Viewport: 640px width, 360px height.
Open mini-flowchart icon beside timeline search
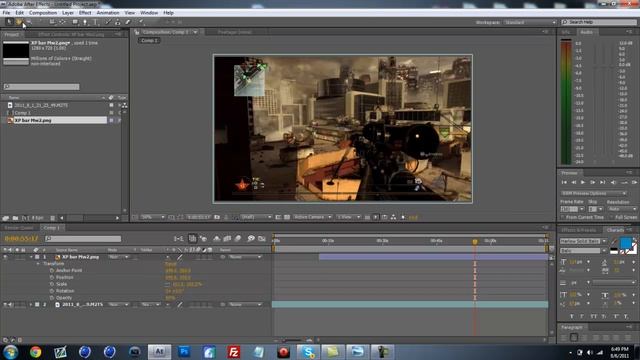pyautogui.click(x=178, y=238)
